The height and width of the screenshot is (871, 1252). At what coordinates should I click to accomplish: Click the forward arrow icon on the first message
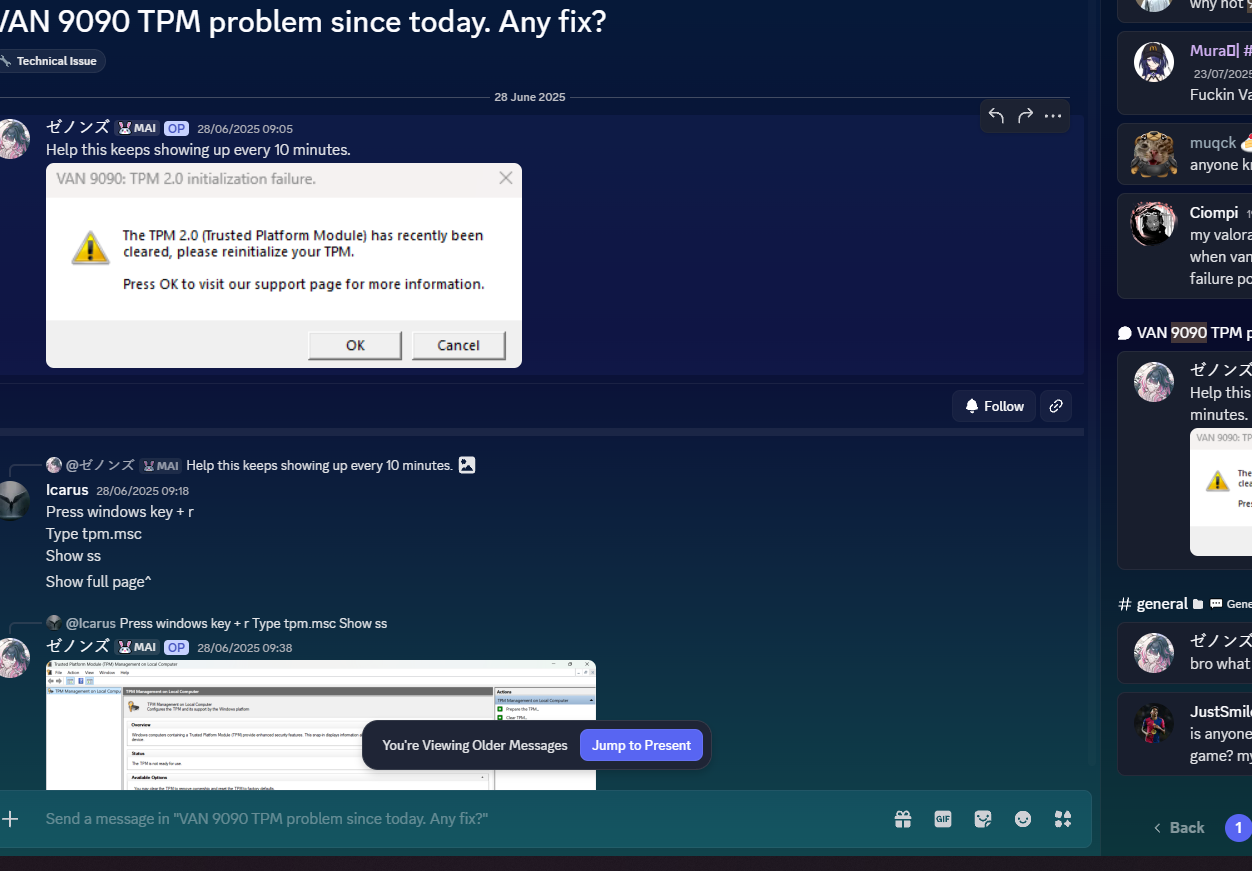click(x=1025, y=116)
